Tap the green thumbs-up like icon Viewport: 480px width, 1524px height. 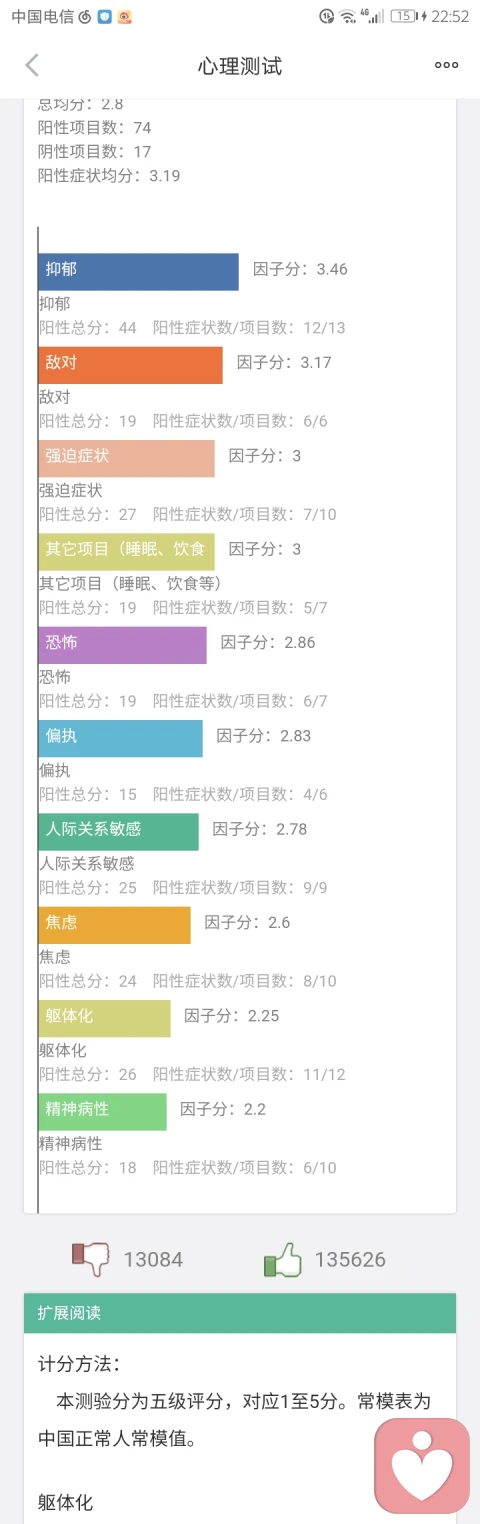point(282,1259)
